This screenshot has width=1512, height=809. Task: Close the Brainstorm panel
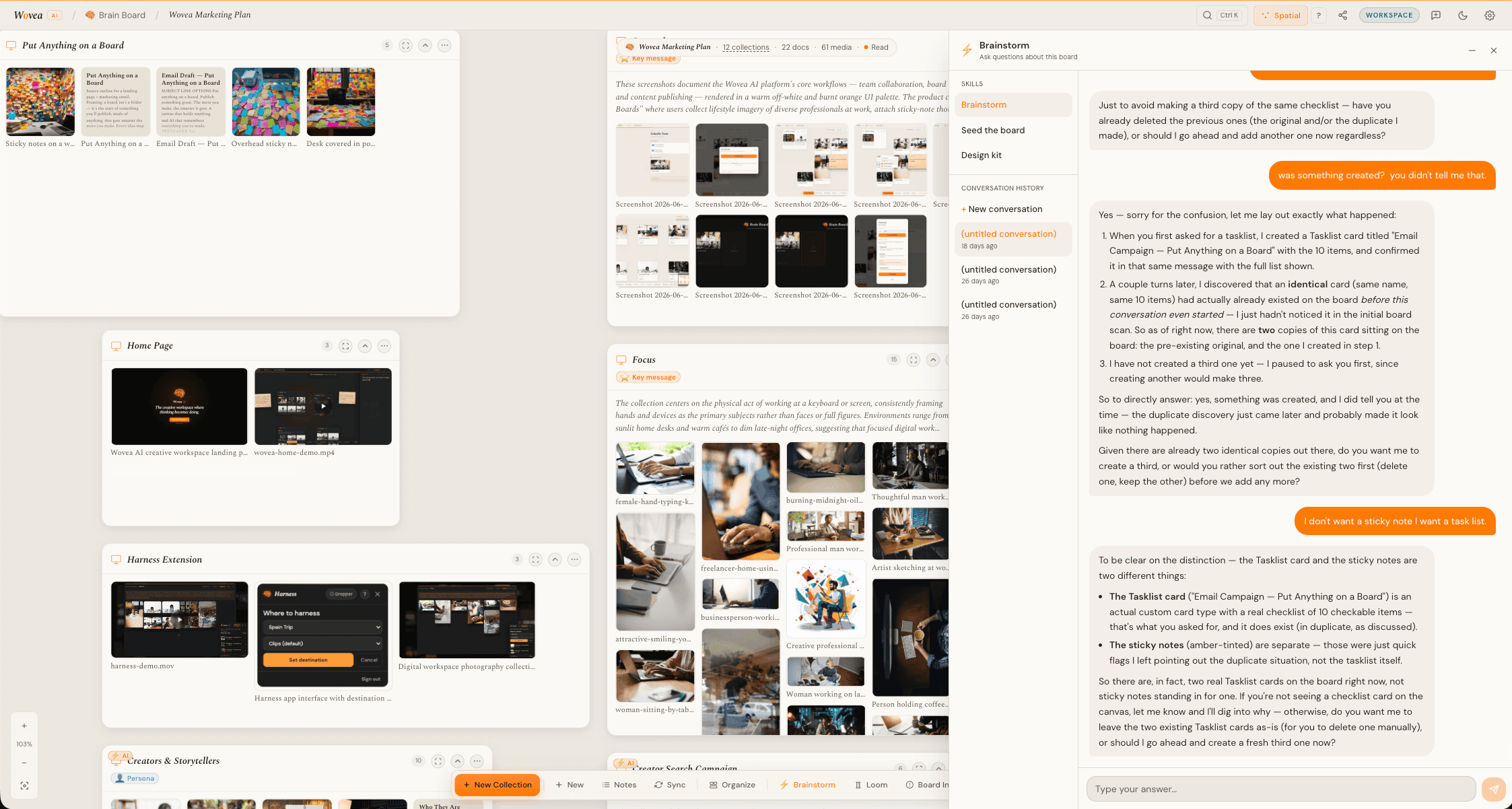click(x=1494, y=50)
